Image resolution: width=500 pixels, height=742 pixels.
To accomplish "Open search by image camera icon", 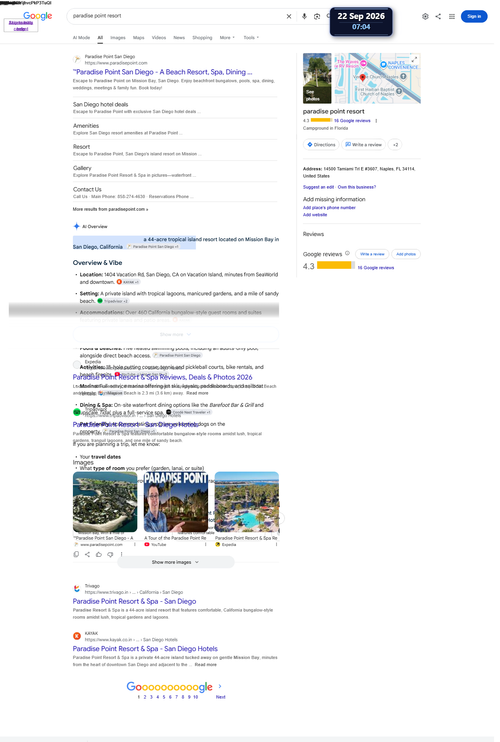I will (x=317, y=16).
